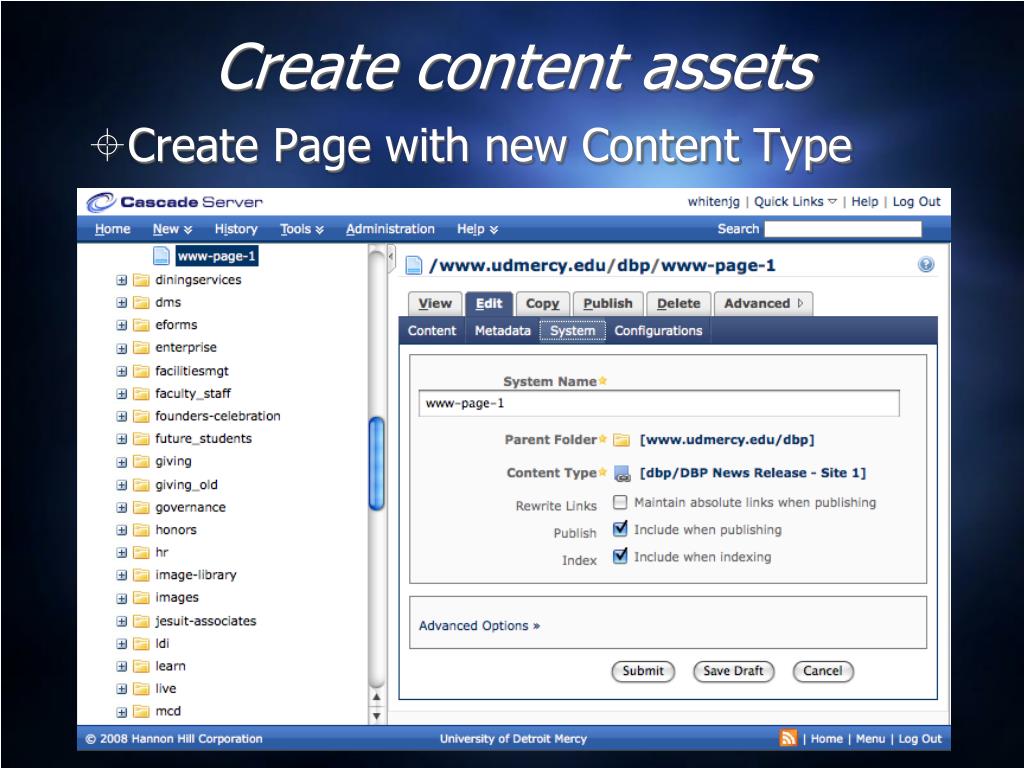Image resolution: width=1024 pixels, height=768 pixels.
Task: Collapse the asset tree panel with splitter arrow
Action: (391, 257)
